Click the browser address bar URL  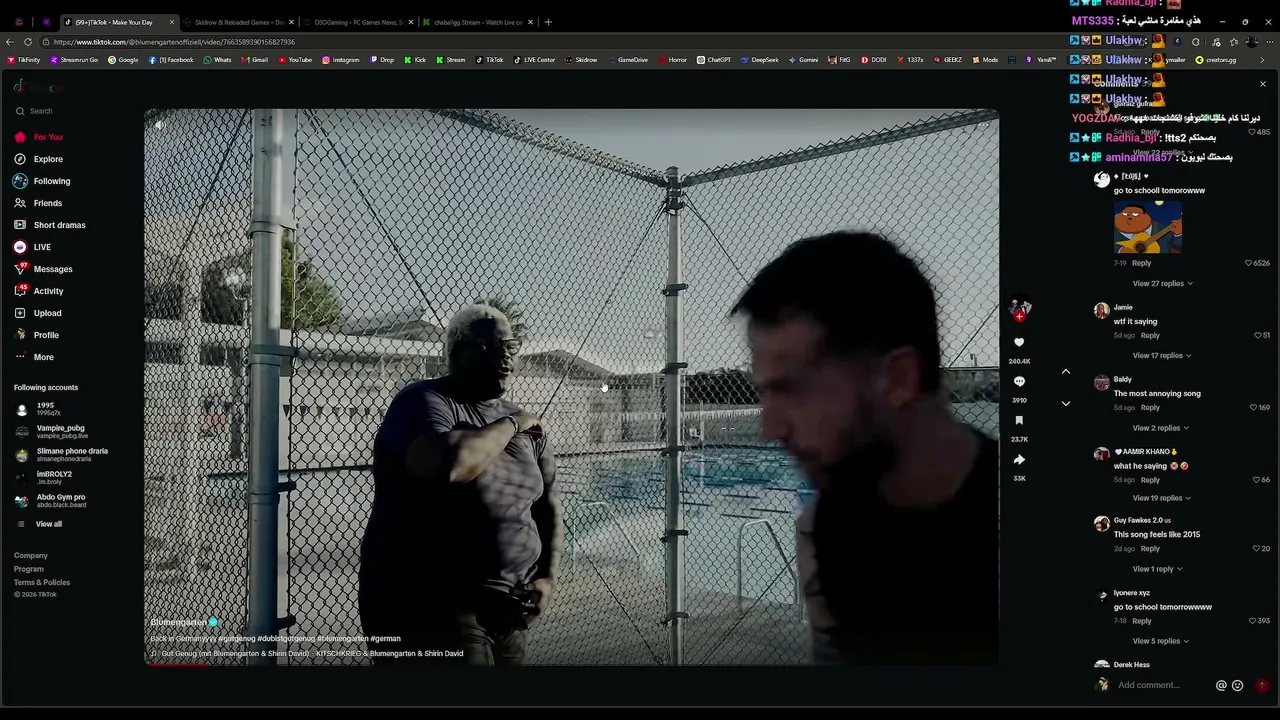click(174, 42)
